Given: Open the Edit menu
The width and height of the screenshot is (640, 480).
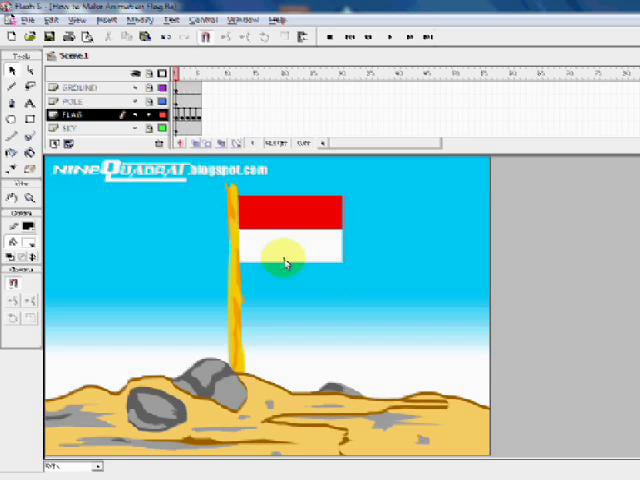Looking at the screenshot, I should tap(51, 20).
